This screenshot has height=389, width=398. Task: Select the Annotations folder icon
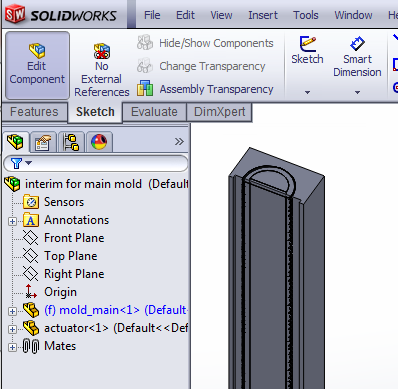31,220
